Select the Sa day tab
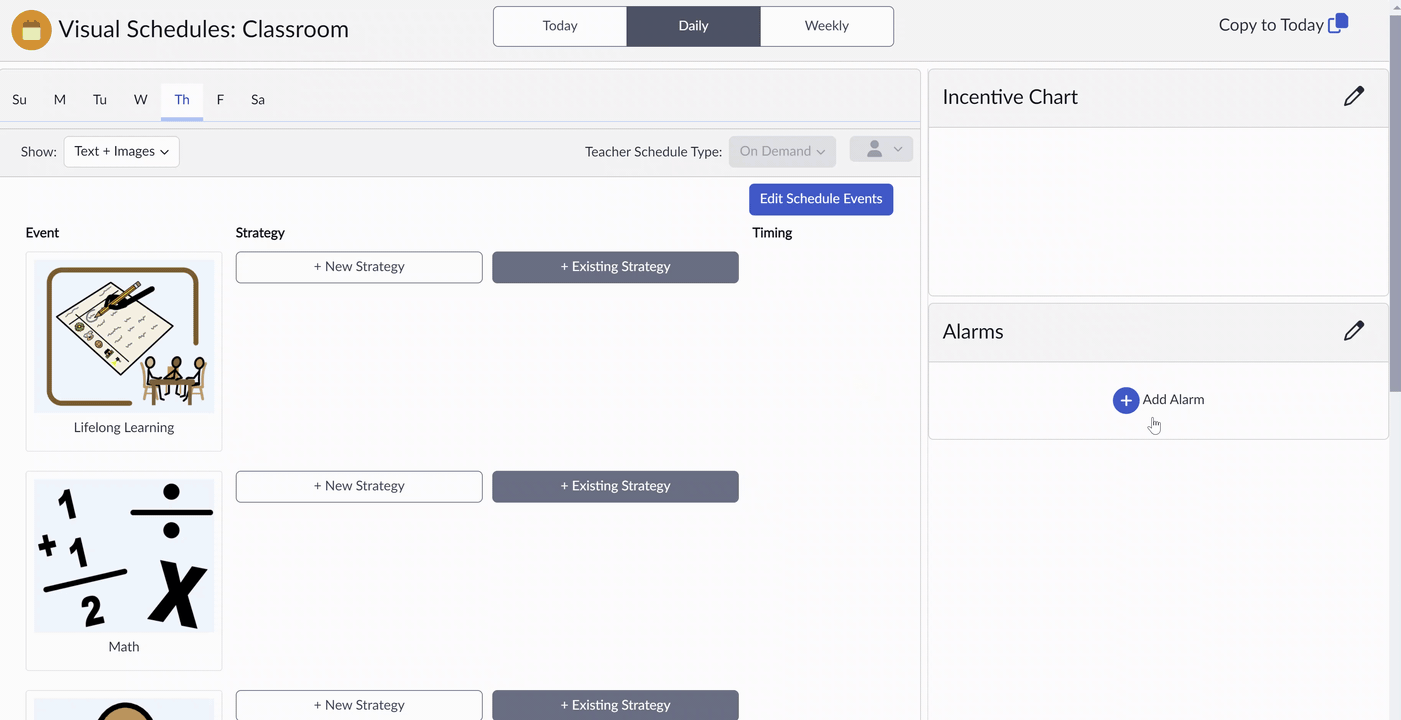Viewport: 1401px width, 720px height. point(258,100)
